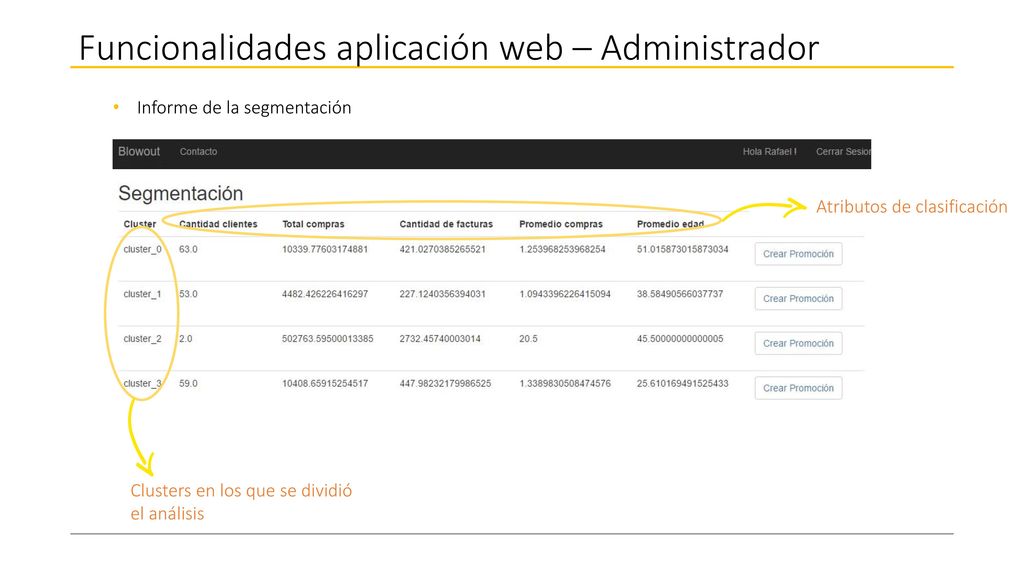Log out via the Cerrar Sesion link
The height and width of the screenshot is (576, 1024).
pos(843,152)
